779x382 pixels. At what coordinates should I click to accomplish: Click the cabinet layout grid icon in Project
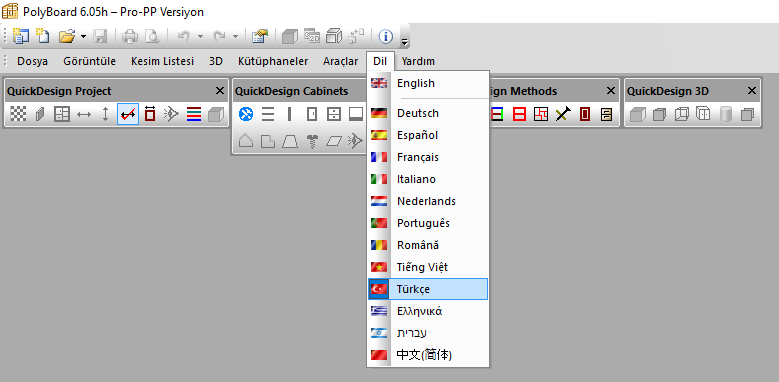point(62,114)
